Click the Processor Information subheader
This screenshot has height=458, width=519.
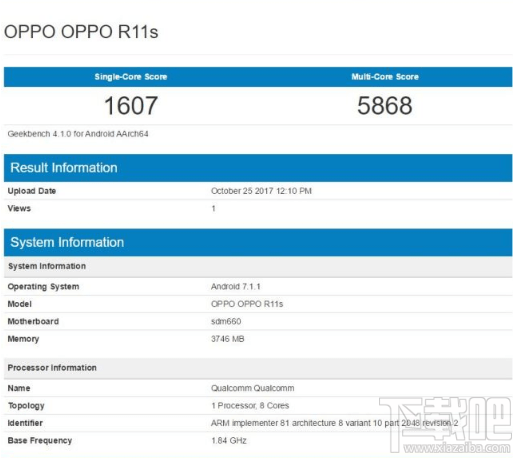258,368
